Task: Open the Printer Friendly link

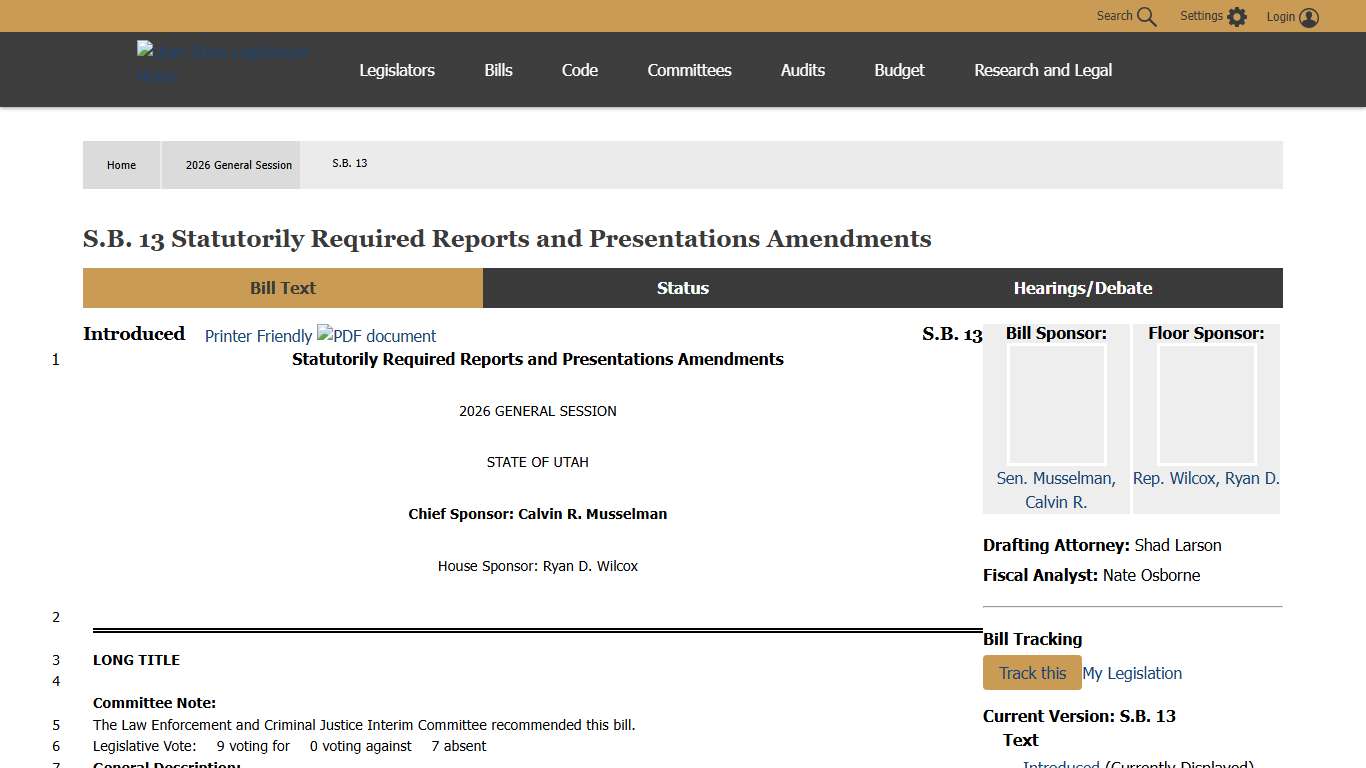Action: tap(258, 336)
